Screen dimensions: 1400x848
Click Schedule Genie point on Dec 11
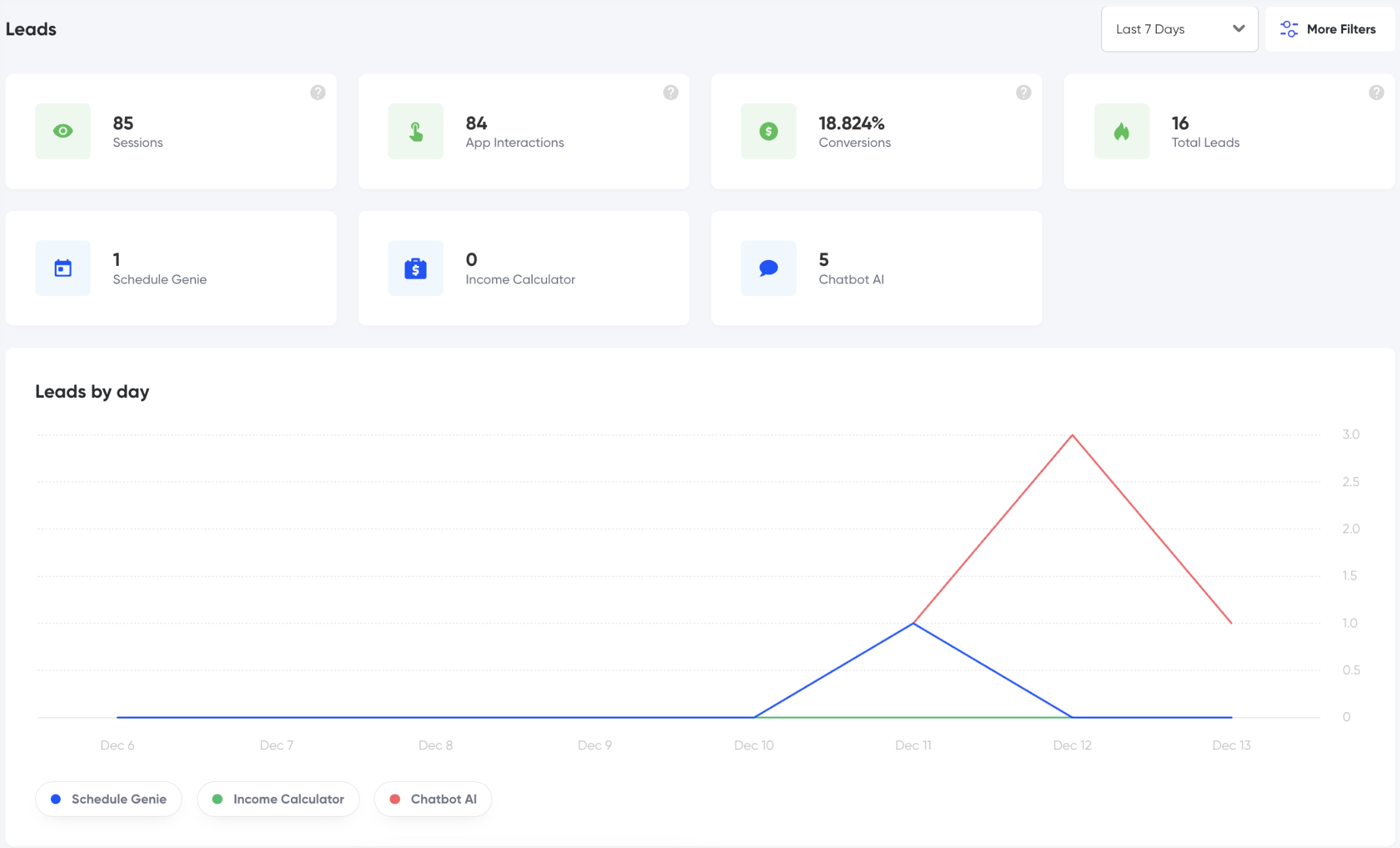(x=913, y=623)
